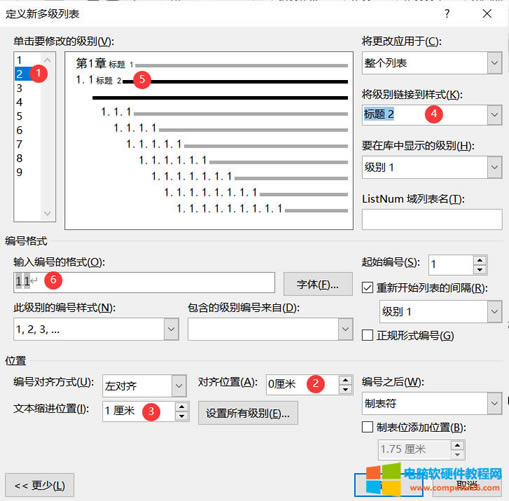Toggle 重新开始列表的间隔 checkbox
Image resolution: width=509 pixels, height=501 pixels.
tap(367, 288)
